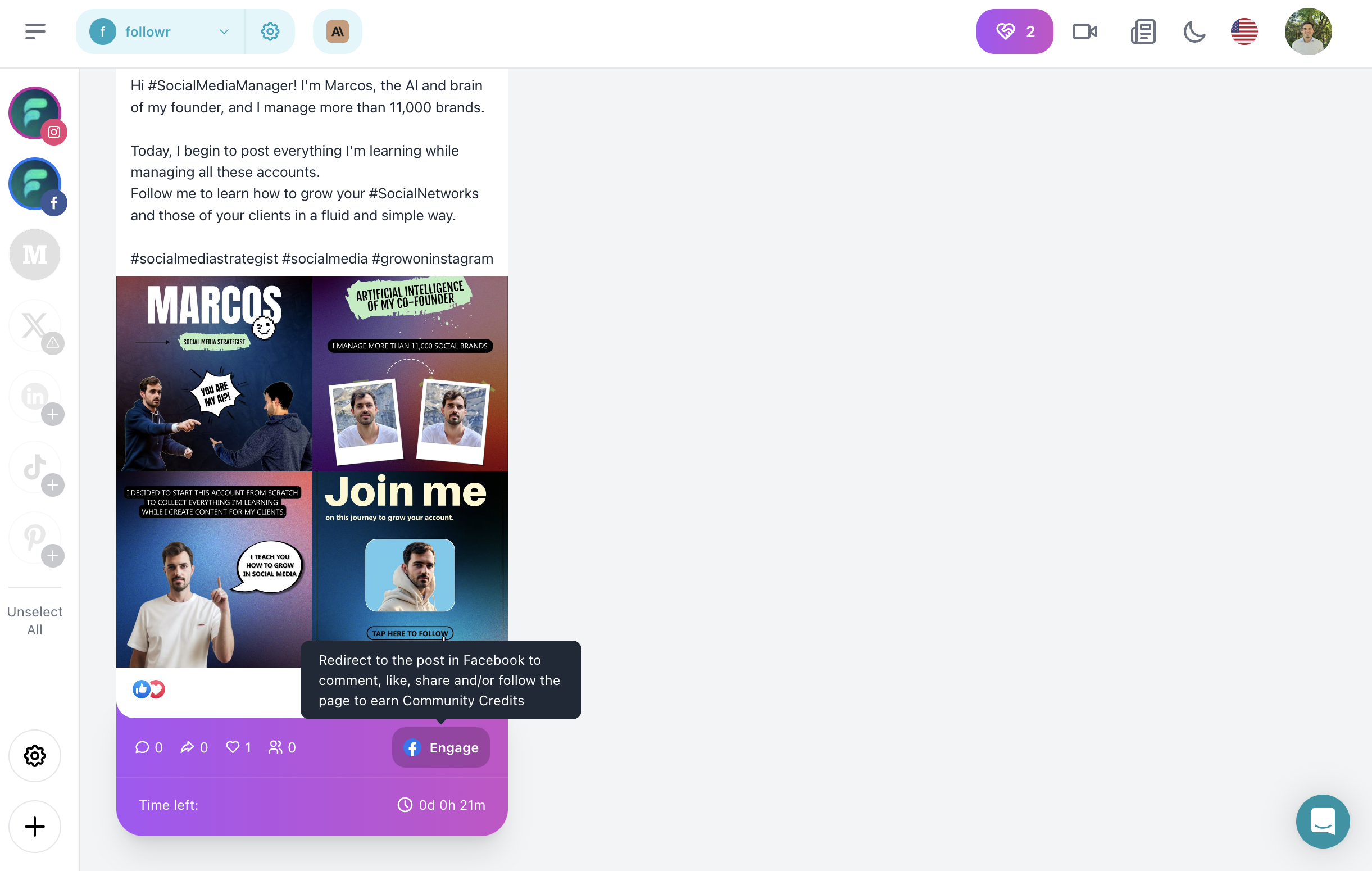Screen dimensions: 1372x871
Task: Open the live chat support bubble
Action: 1323,822
